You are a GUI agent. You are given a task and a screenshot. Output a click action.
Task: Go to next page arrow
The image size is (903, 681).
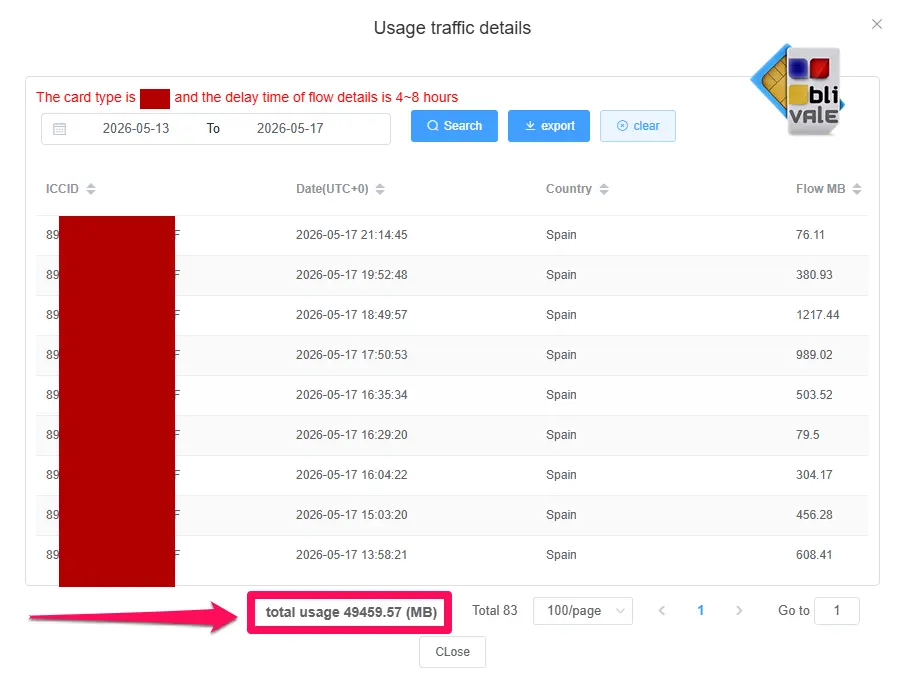pos(739,611)
